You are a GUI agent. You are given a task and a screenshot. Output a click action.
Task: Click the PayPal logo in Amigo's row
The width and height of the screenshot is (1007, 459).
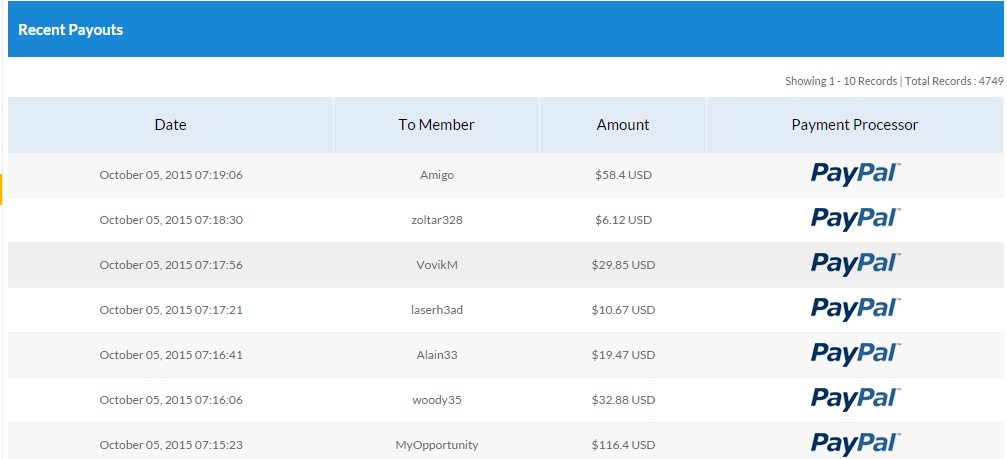point(855,174)
